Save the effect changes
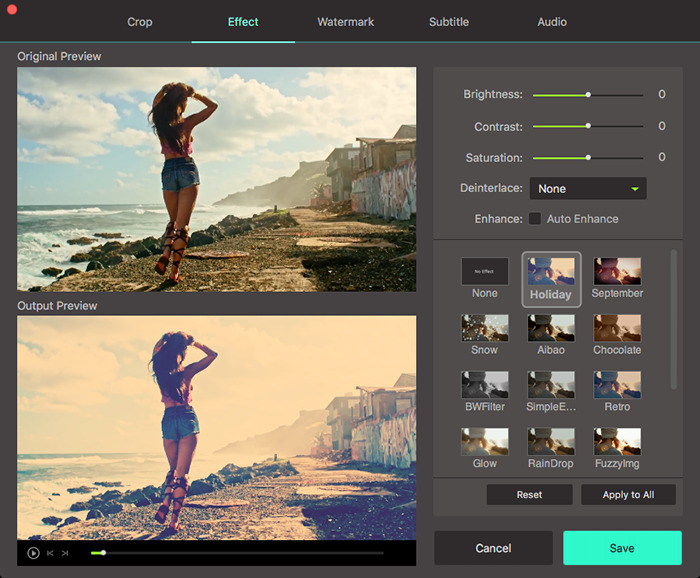The image size is (700, 578). 622,548
